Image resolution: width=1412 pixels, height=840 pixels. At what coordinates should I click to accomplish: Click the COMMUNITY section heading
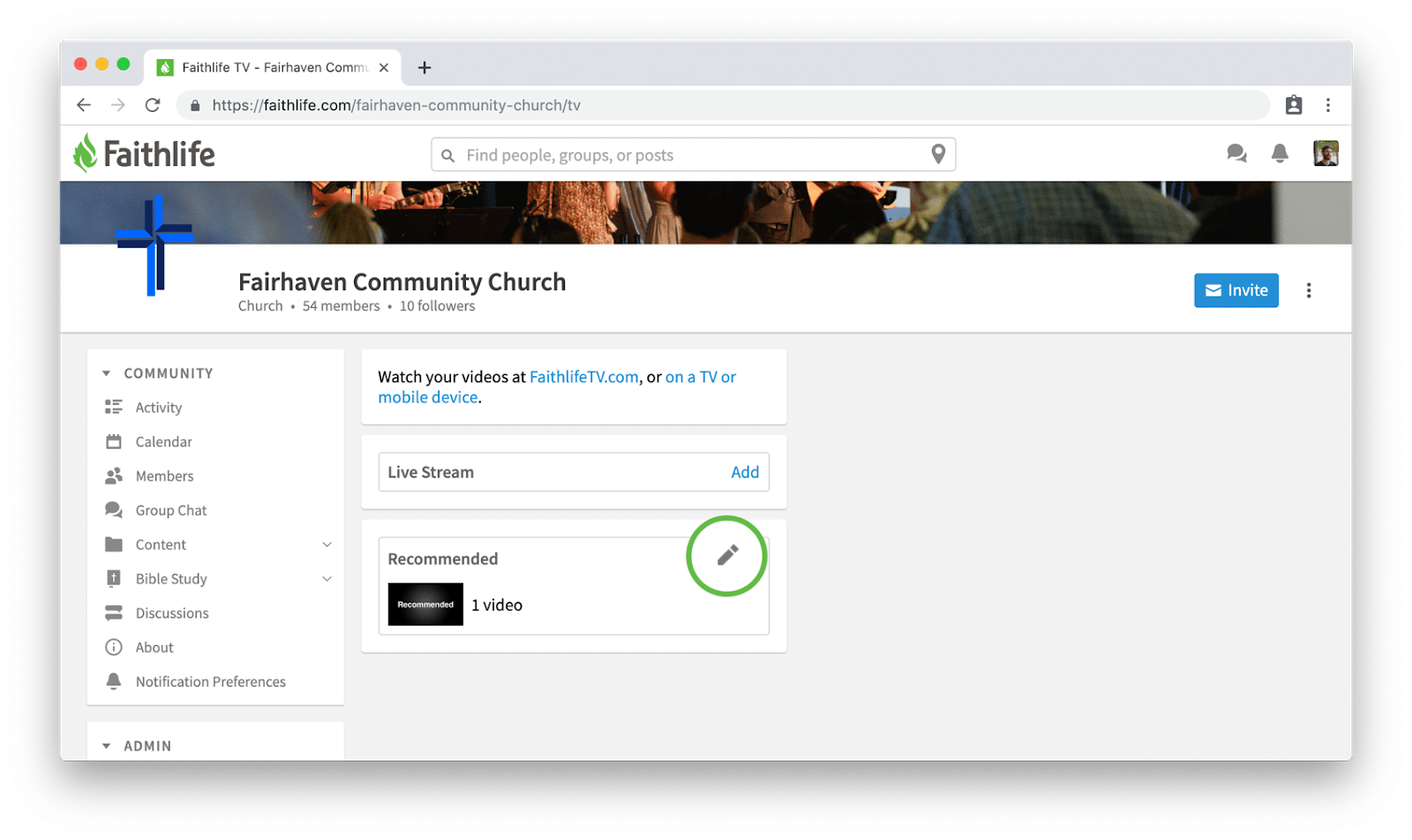pyautogui.click(x=169, y=373)
